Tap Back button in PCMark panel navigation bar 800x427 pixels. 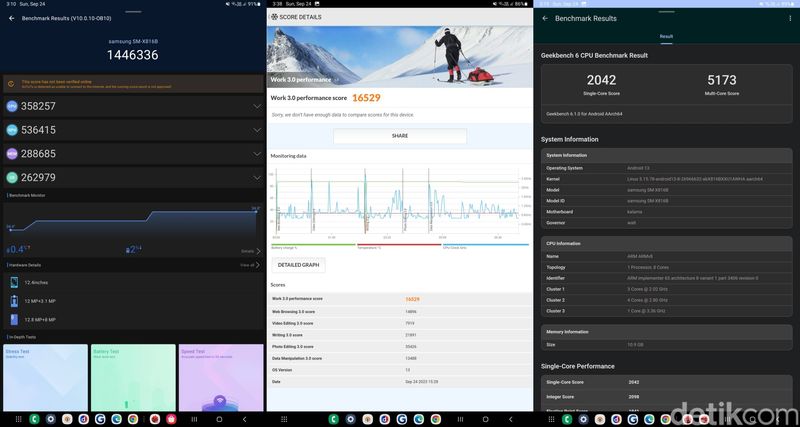511,419
